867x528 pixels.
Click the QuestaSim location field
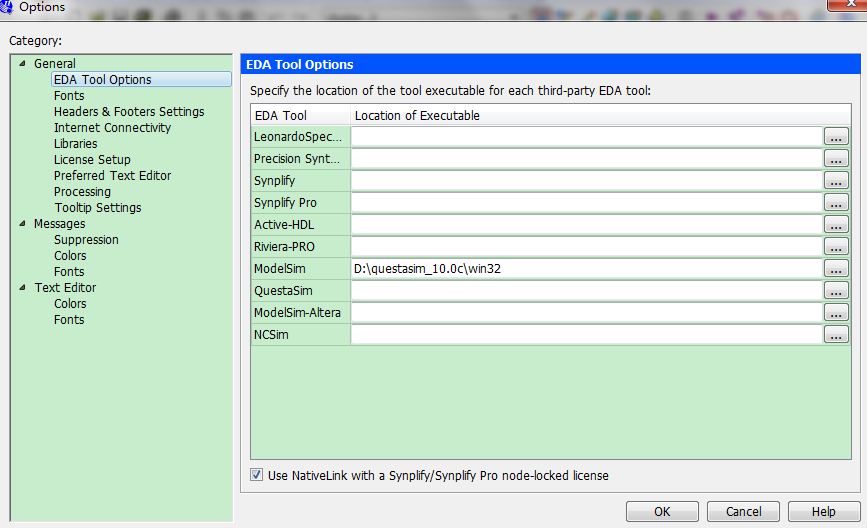pos(587,291)
